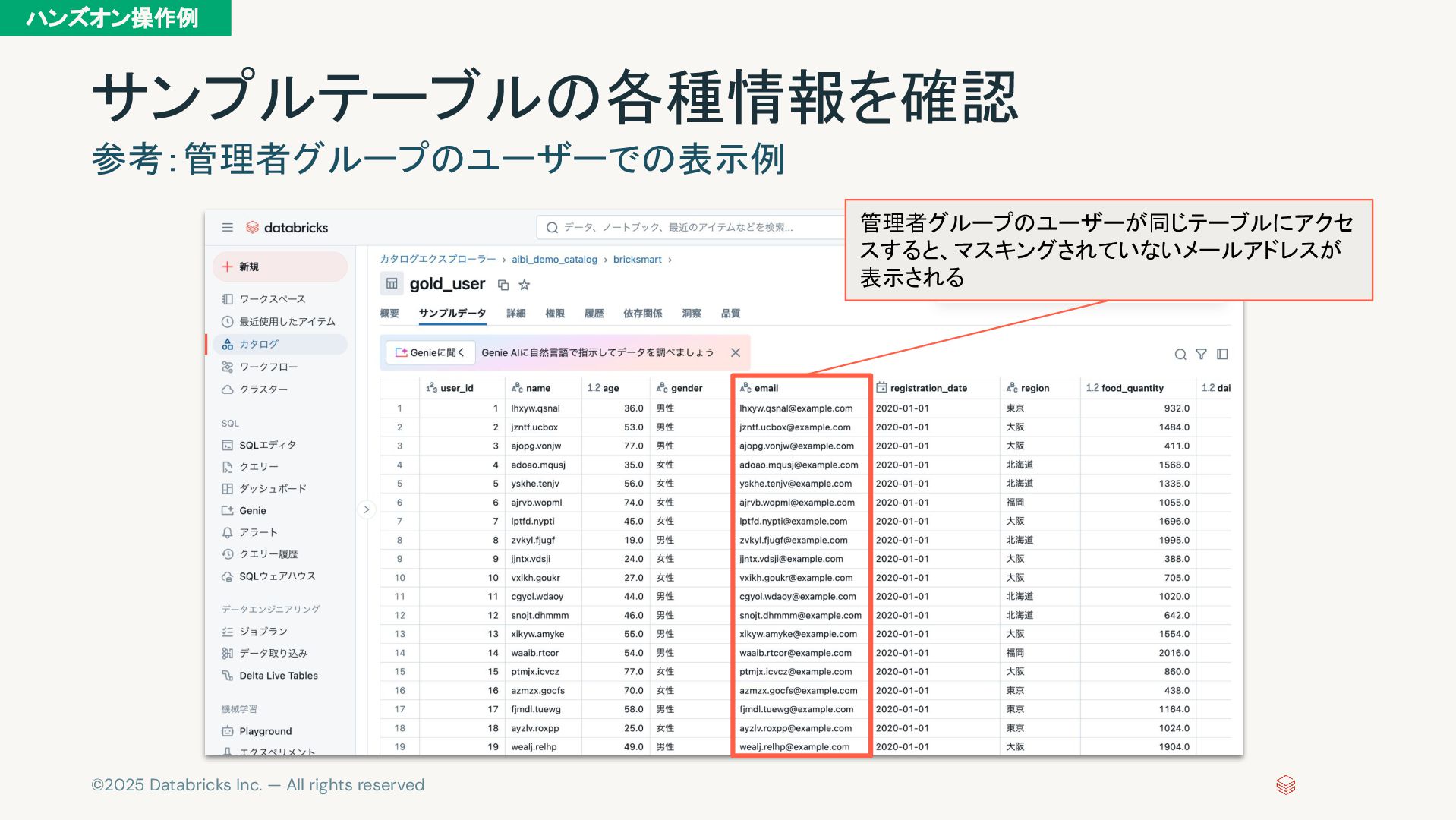Click the food_quantity column header
This screenshot has width=1456, height=820.
pyautogui.click(x=1138, y=388)
